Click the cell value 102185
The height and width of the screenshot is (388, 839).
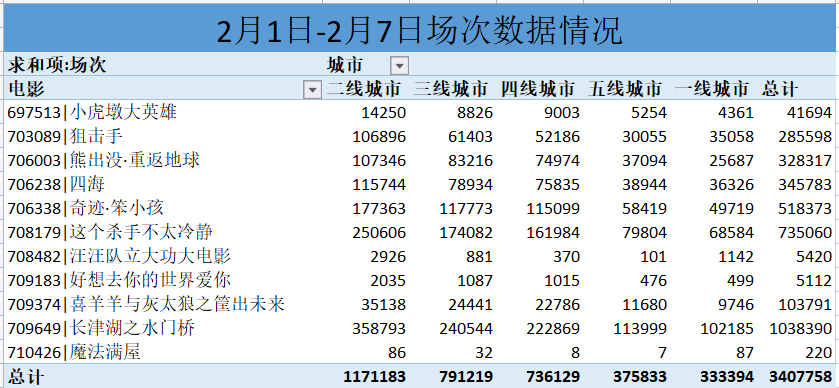[x=727, y=329]
